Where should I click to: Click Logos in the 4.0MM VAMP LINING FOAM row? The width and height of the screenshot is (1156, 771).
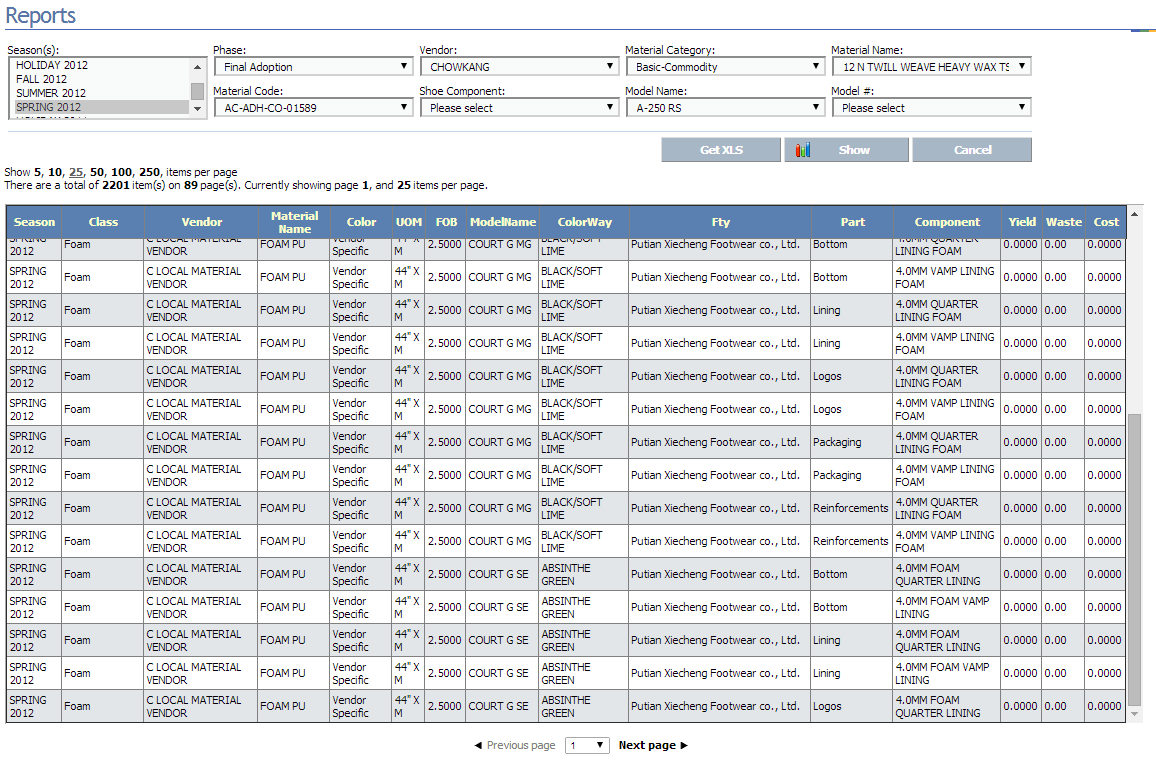tap(827, 409)
